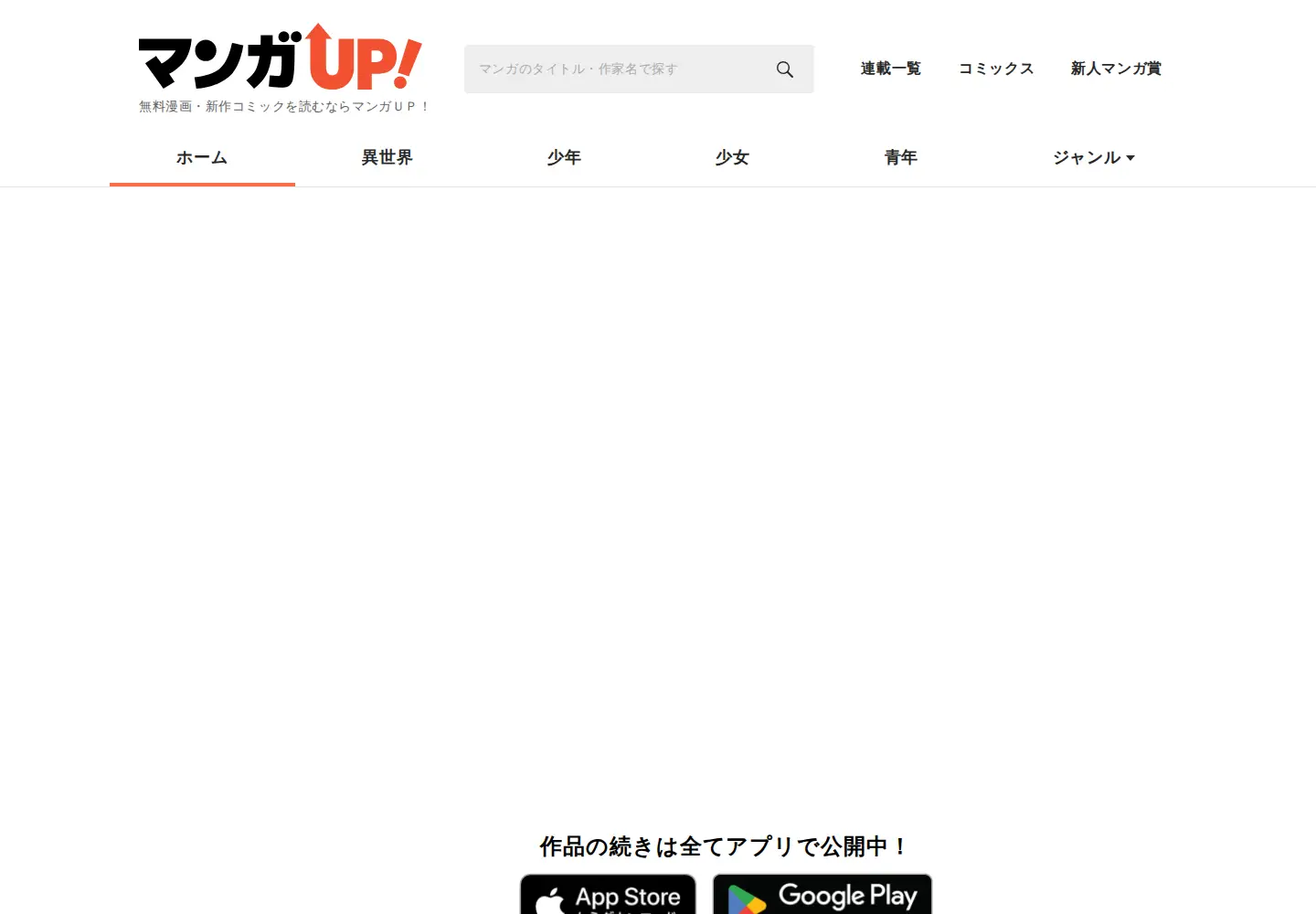Switch to the 少年 tab
The width and height of the screenshot is (1316, 914).
point(564,157)
